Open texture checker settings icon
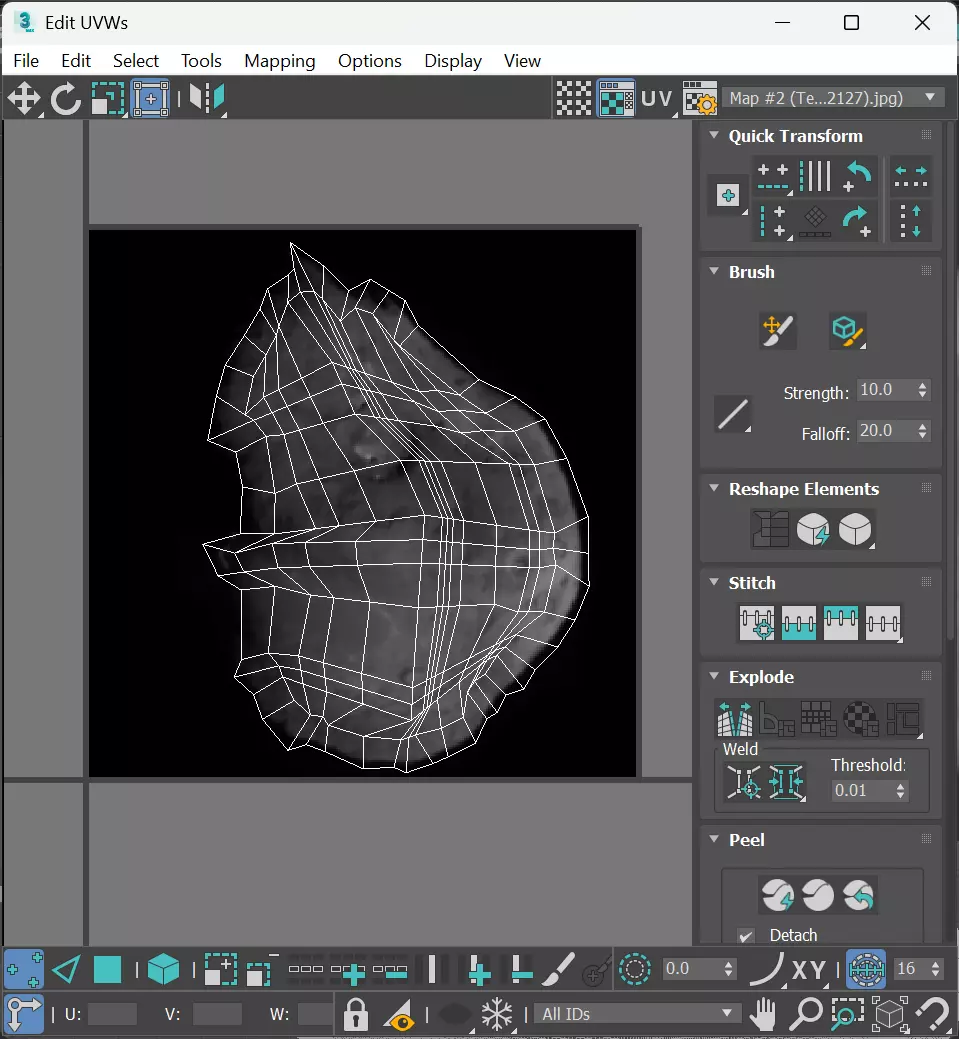This screenshot has width=959, height=1039. [699, 98]
